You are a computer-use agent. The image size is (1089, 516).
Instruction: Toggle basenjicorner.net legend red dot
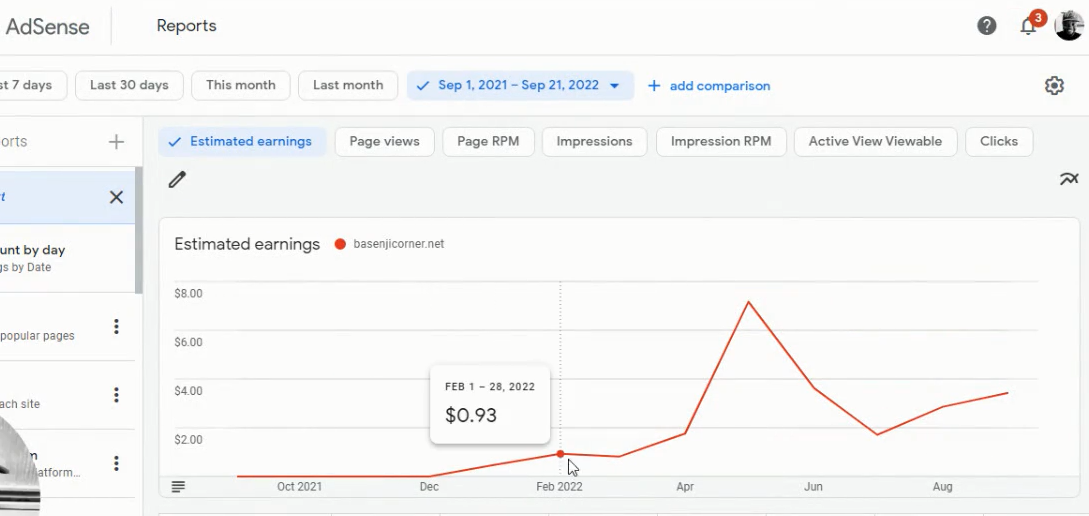coord(340,244)
